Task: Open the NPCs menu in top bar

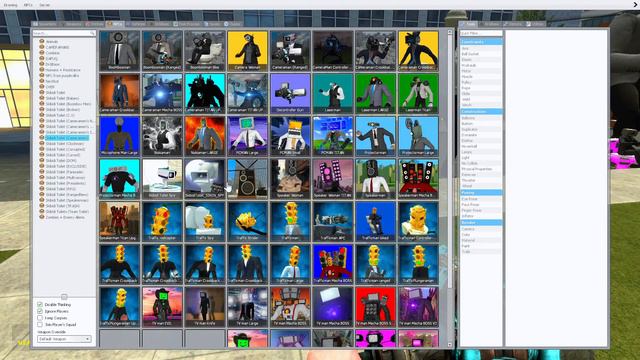Action: (28, 5)
